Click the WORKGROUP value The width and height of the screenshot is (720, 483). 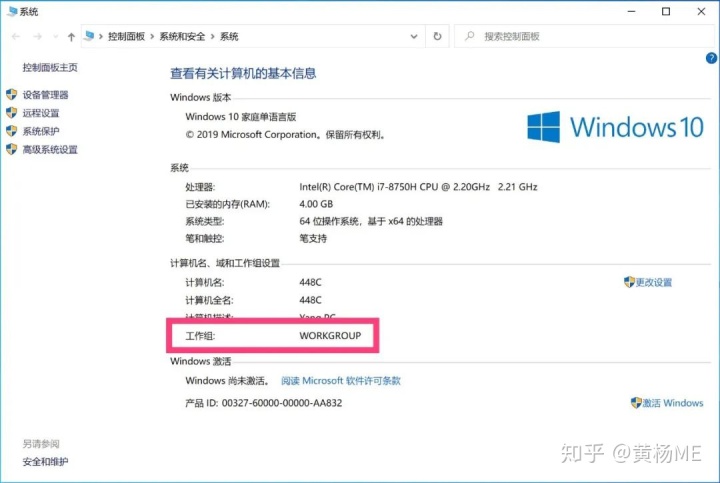point(330,336)
